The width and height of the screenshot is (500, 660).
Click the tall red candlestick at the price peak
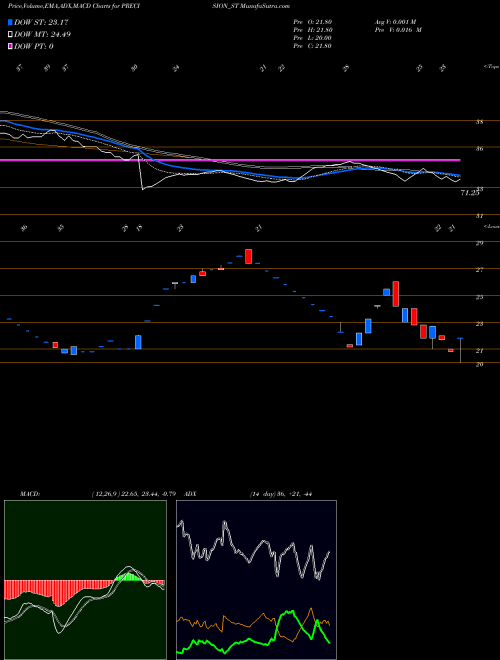tap(249, 256)
